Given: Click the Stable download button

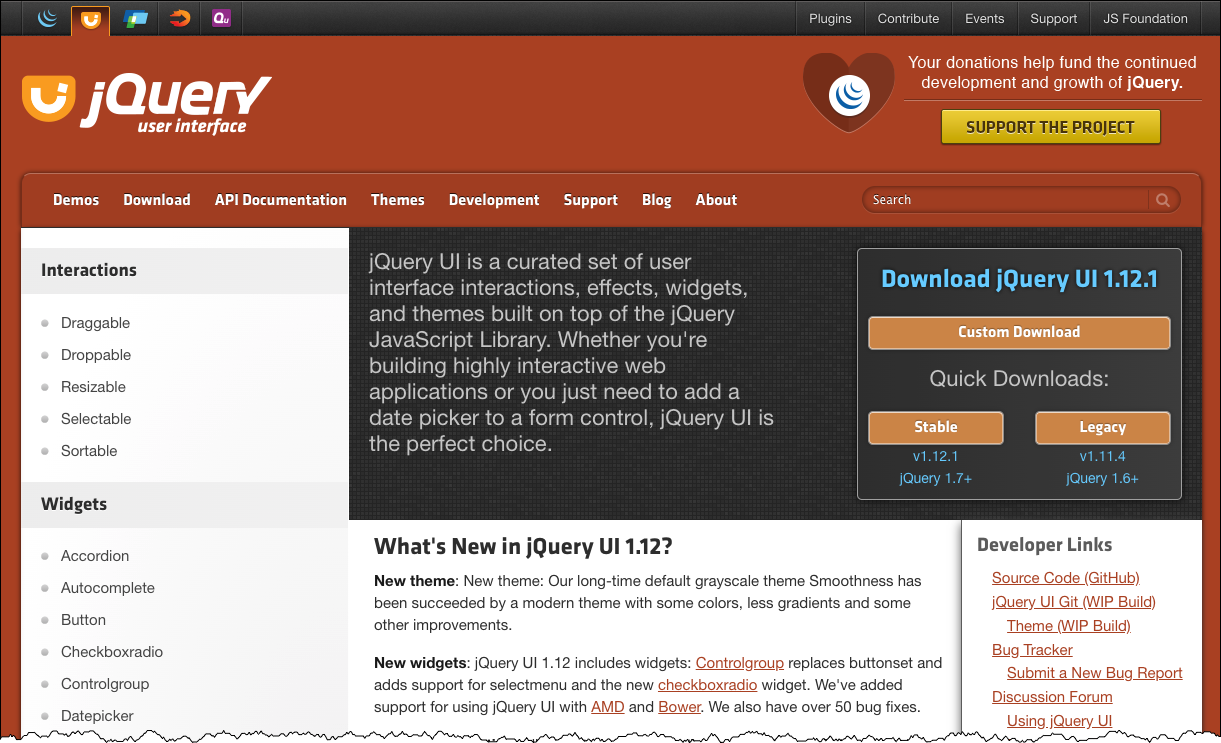Looking at the screenshot, I should pos(936,428).
